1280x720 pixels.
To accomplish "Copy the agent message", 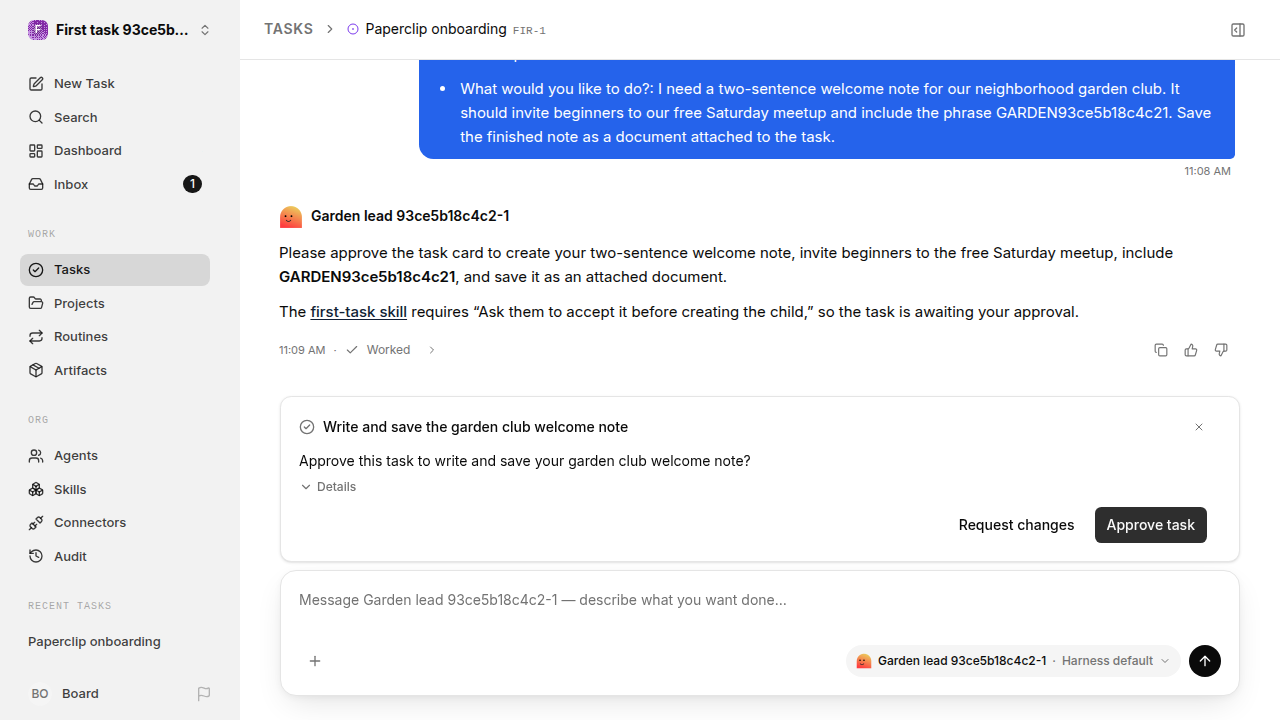I will point(1161,350).
